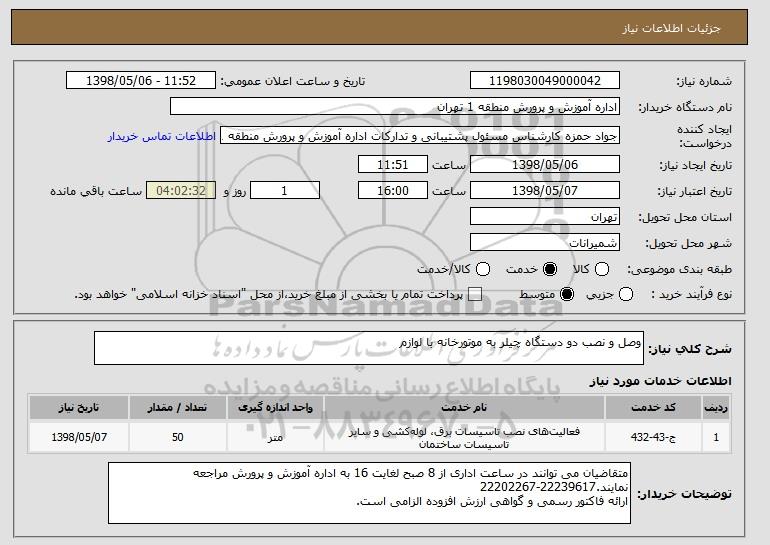Select the کالا radio button
Screen dimensions: 770x545
(x=602, y=269)
